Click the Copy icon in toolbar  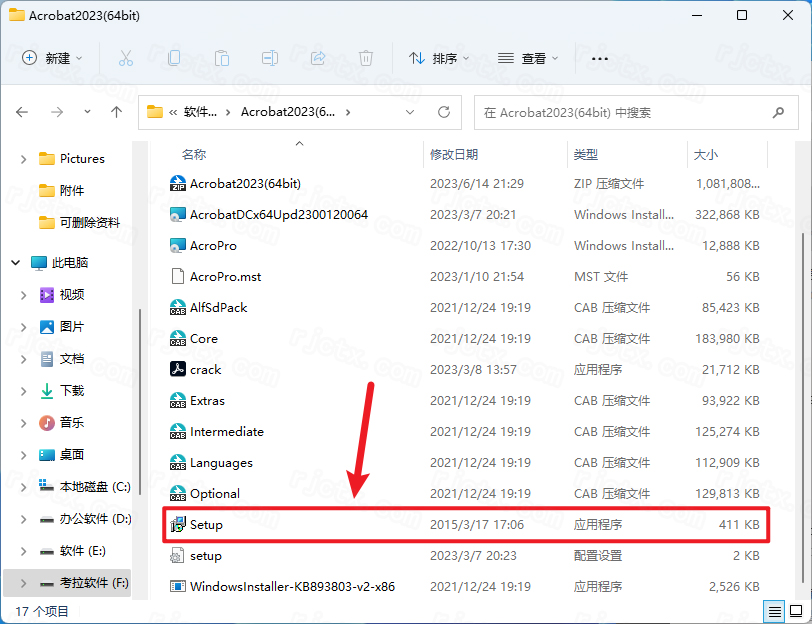[175, 58]
